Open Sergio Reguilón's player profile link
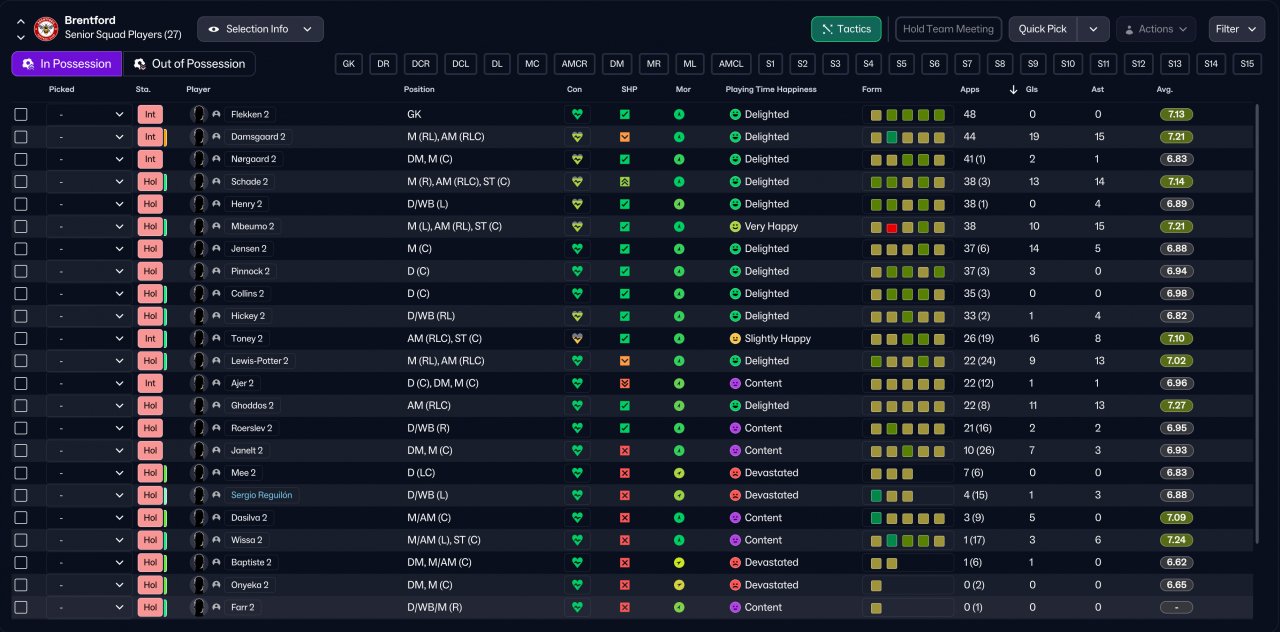The image size is (1280, 632). point(262,495)
